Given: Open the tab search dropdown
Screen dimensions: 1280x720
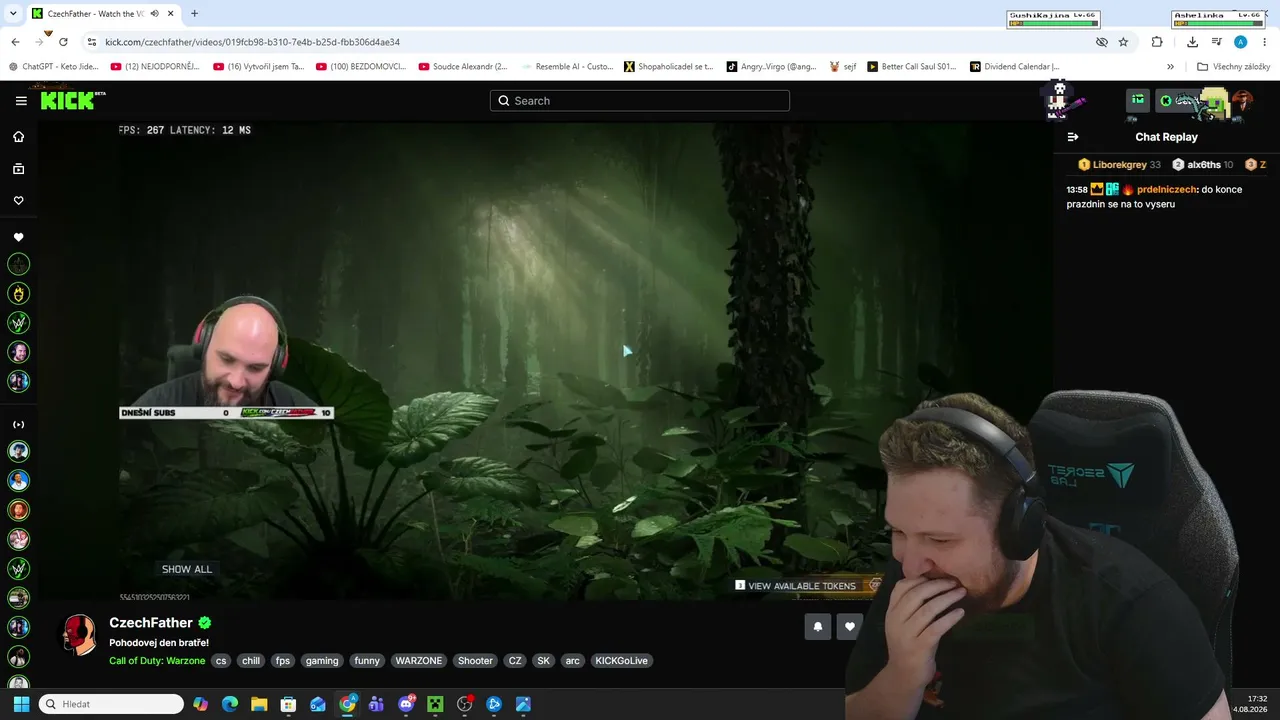Looking at the screenshot, I should click(13, 14).
